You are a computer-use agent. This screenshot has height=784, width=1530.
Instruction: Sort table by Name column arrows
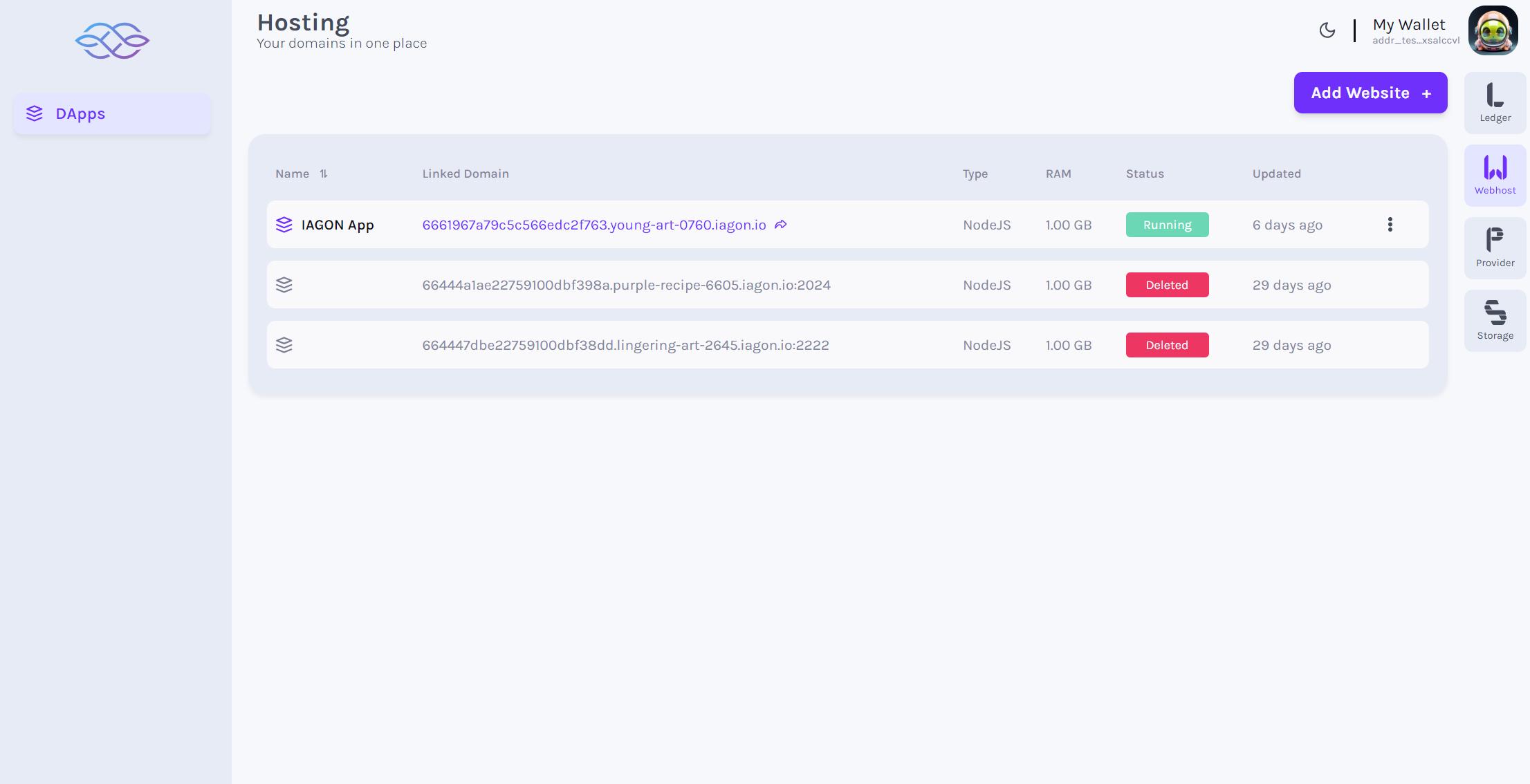tap(324, 174)
